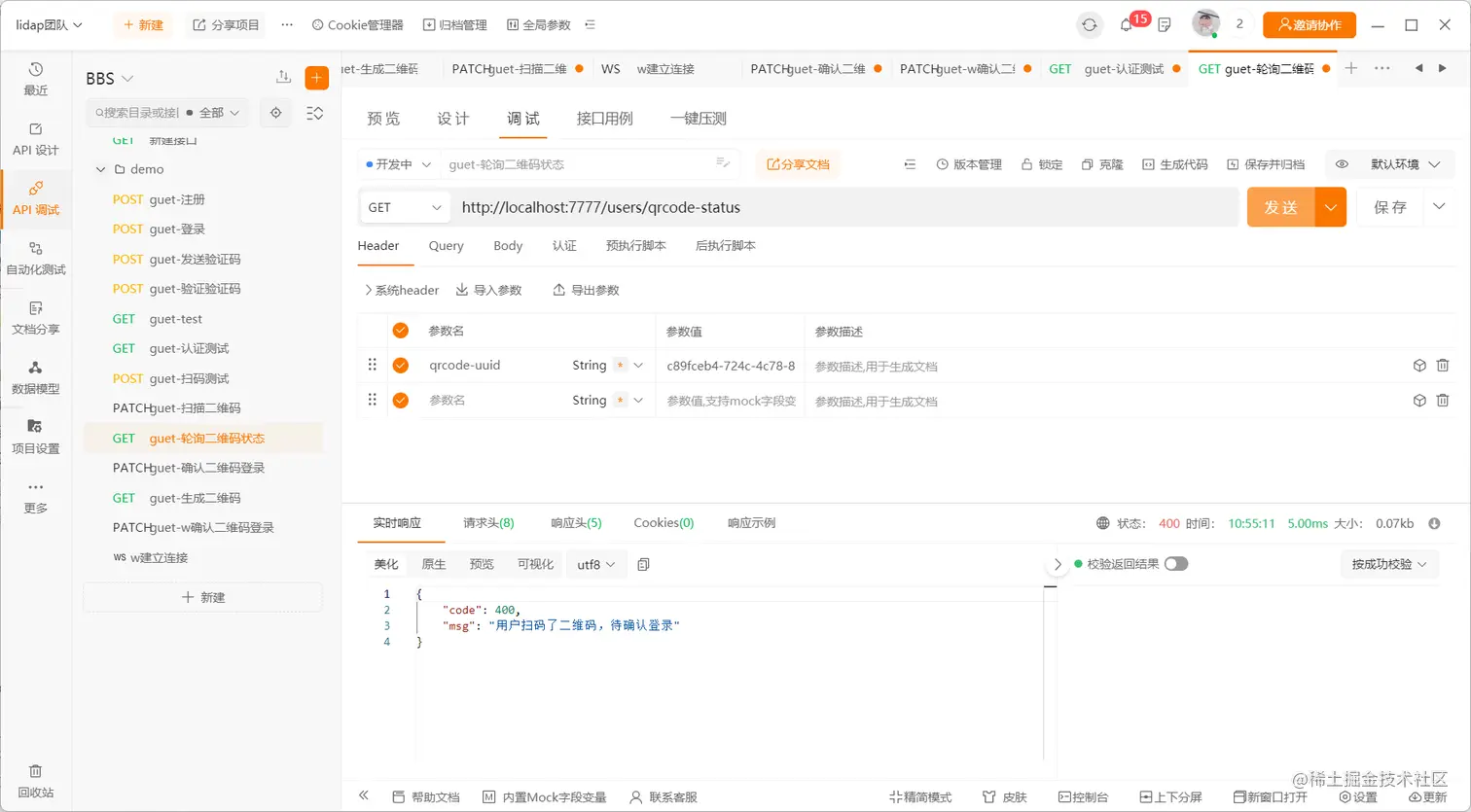Switch to the 设计 tab
Viewport: 1471px width, 812px height.
pos(453,119)
